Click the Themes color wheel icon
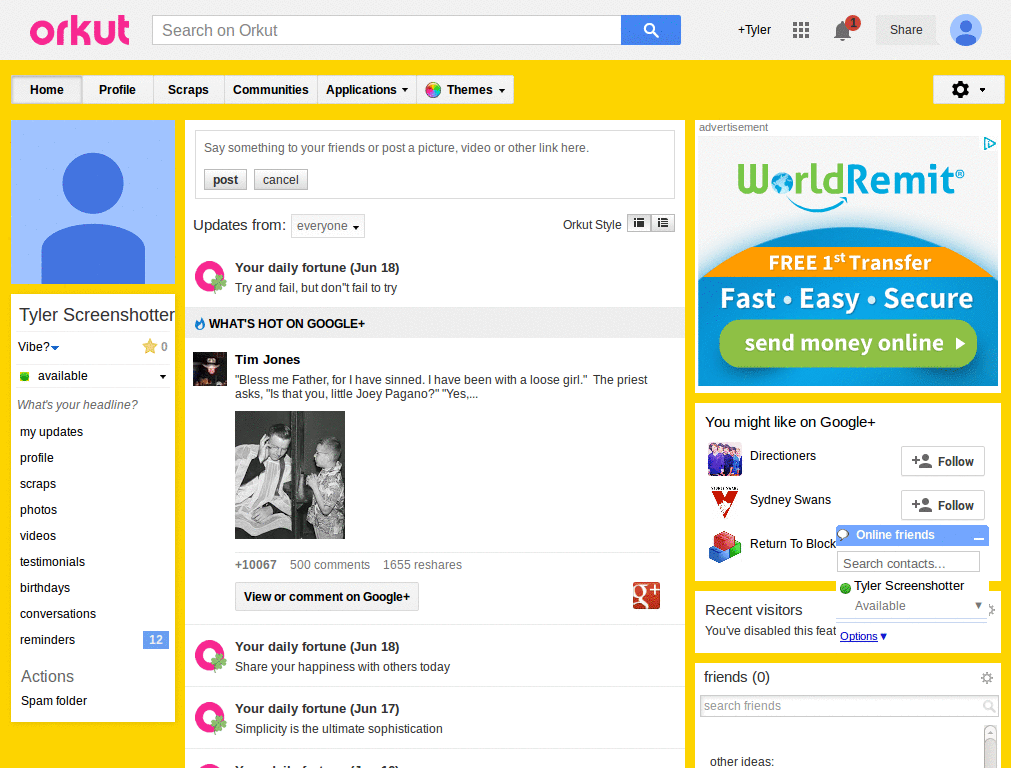This screenshot has width=1024, height=768. (433, 90)
